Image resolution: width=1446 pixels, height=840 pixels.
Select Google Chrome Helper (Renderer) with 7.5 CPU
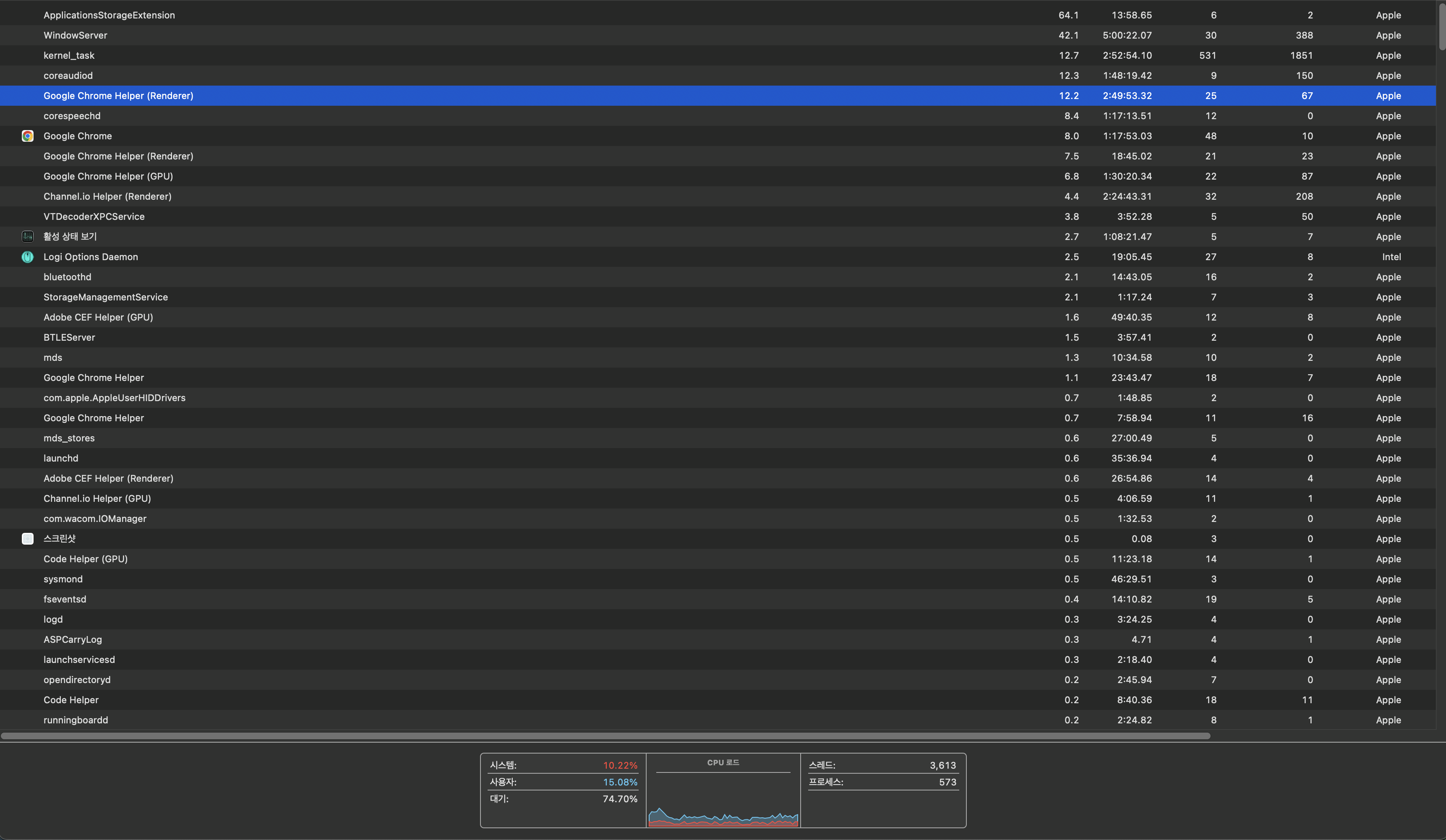pos(718,156)
